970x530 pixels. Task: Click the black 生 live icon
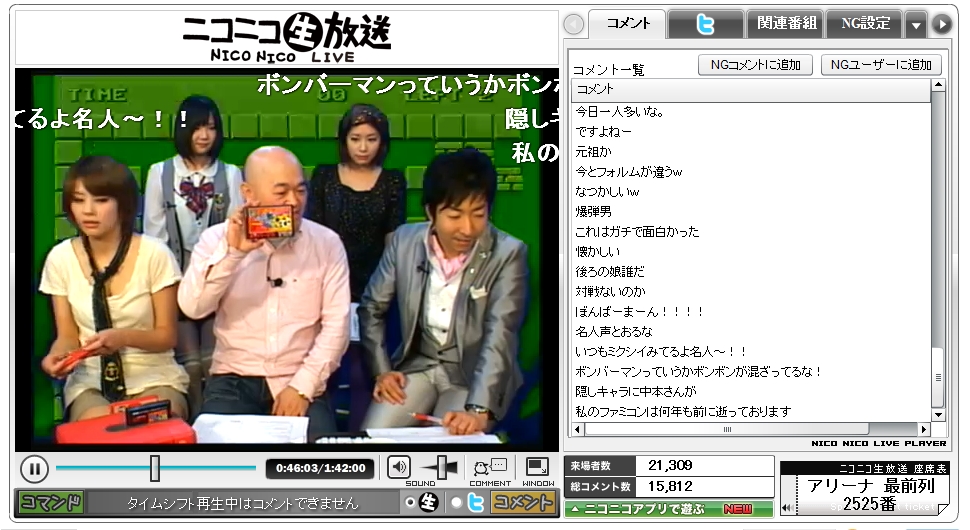428,502
